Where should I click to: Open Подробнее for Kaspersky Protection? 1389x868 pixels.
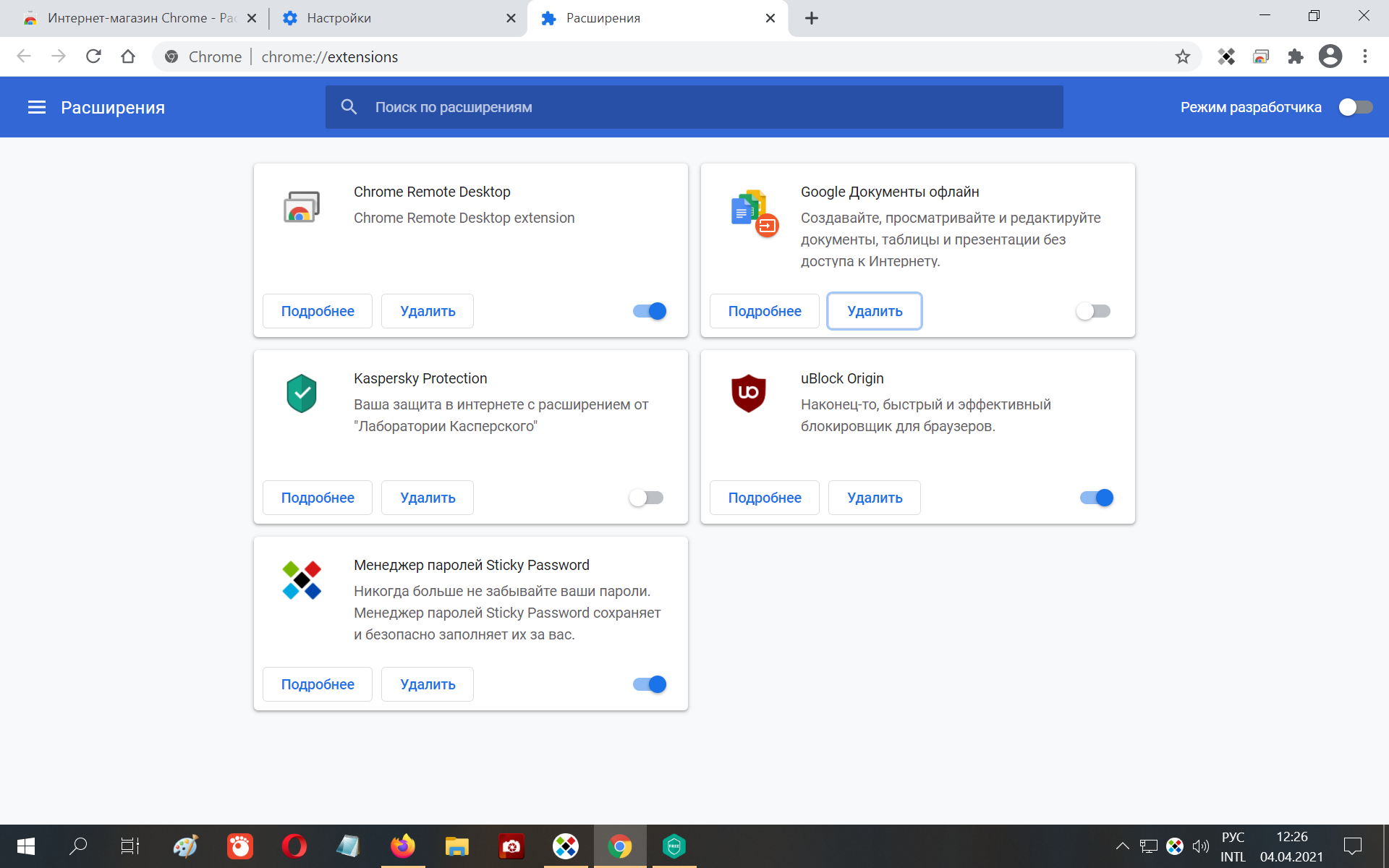point(318,498)
